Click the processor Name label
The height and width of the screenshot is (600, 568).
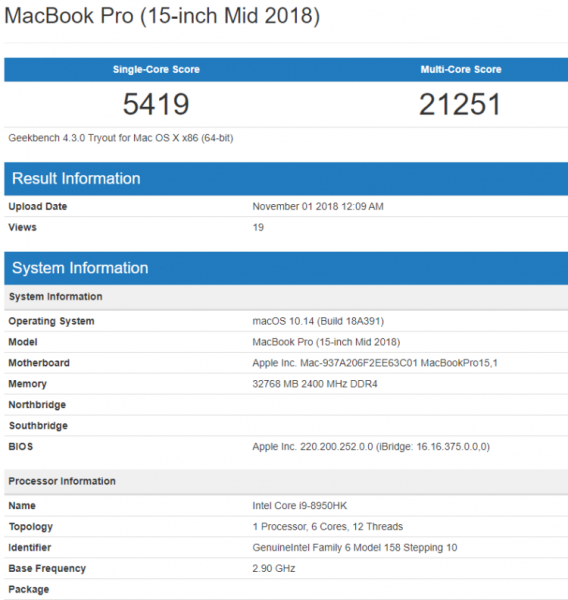[x=22, y=506]
